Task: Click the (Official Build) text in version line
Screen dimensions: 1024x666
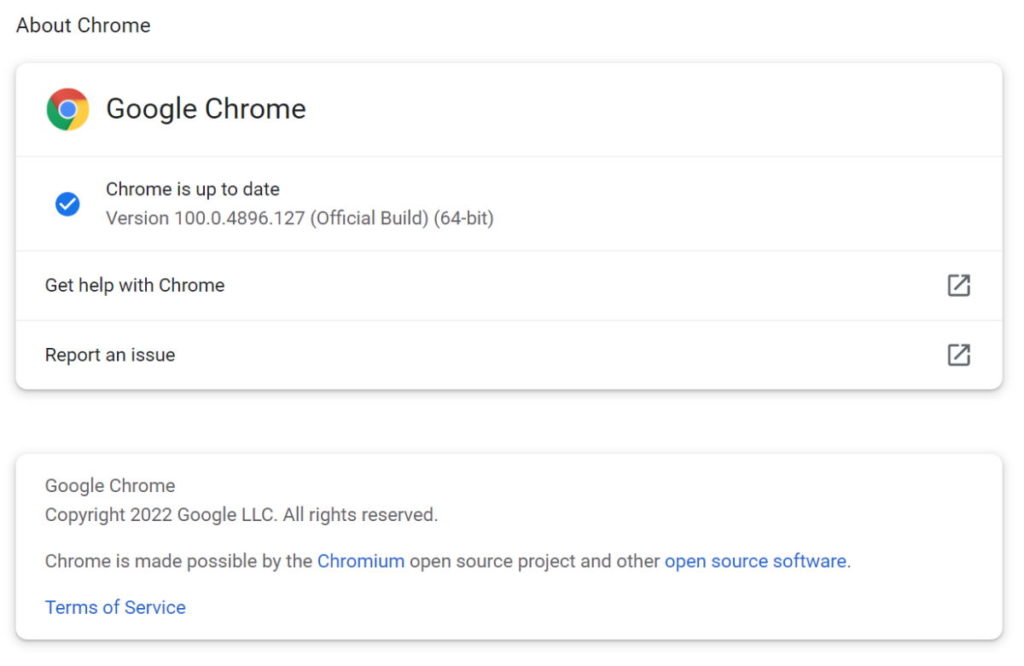Action: tap(369, 218)
